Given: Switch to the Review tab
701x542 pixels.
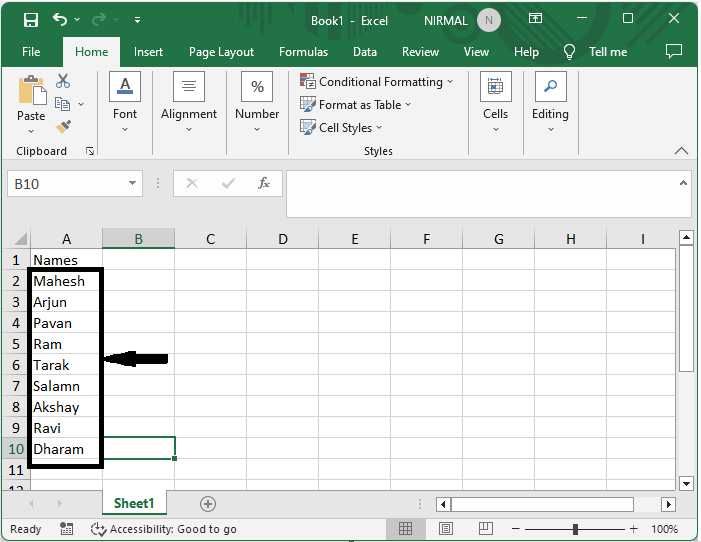Looking at the screenshot, I should coord(420,52).
